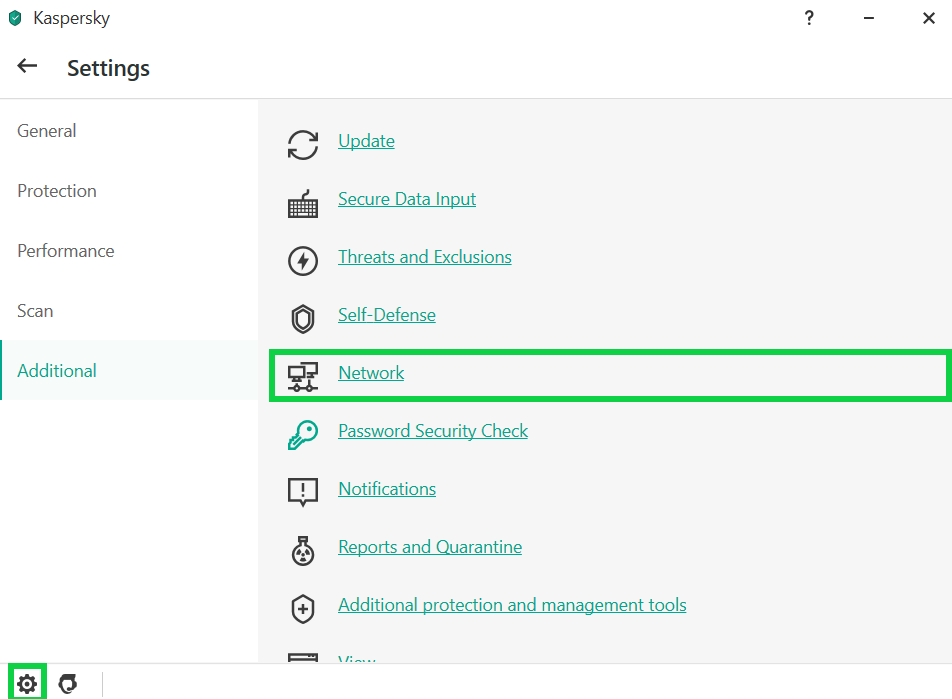952x699 pixels.
Task: Select the General settings tab
Action: click(47, 131)
